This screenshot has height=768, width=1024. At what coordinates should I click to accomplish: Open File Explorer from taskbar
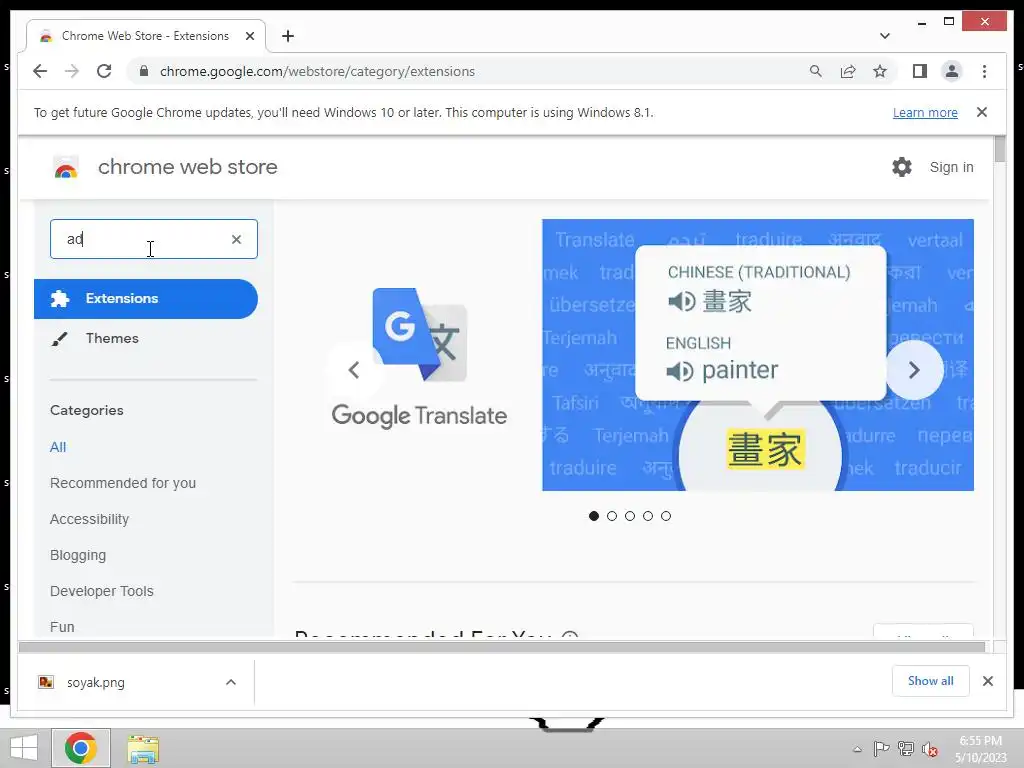pyautogui.click(x=143, y=749)
